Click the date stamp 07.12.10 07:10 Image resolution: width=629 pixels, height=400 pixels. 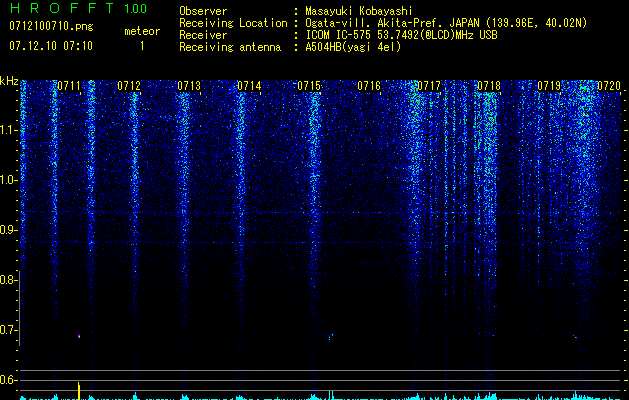51,46
